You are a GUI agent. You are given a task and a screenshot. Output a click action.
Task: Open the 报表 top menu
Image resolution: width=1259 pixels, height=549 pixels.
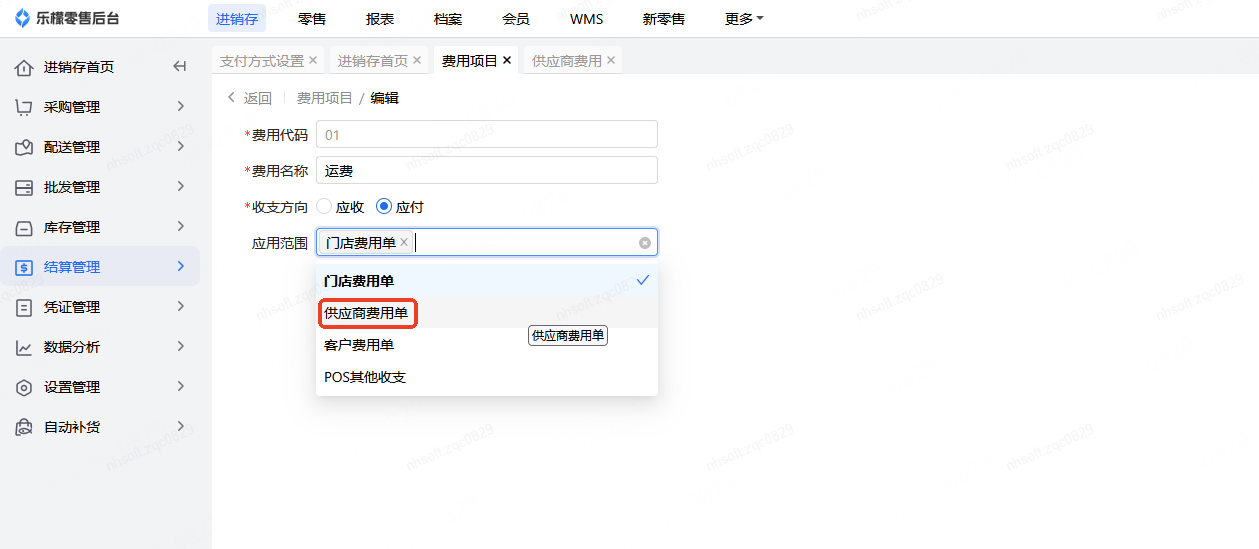[x=380, y=19]
